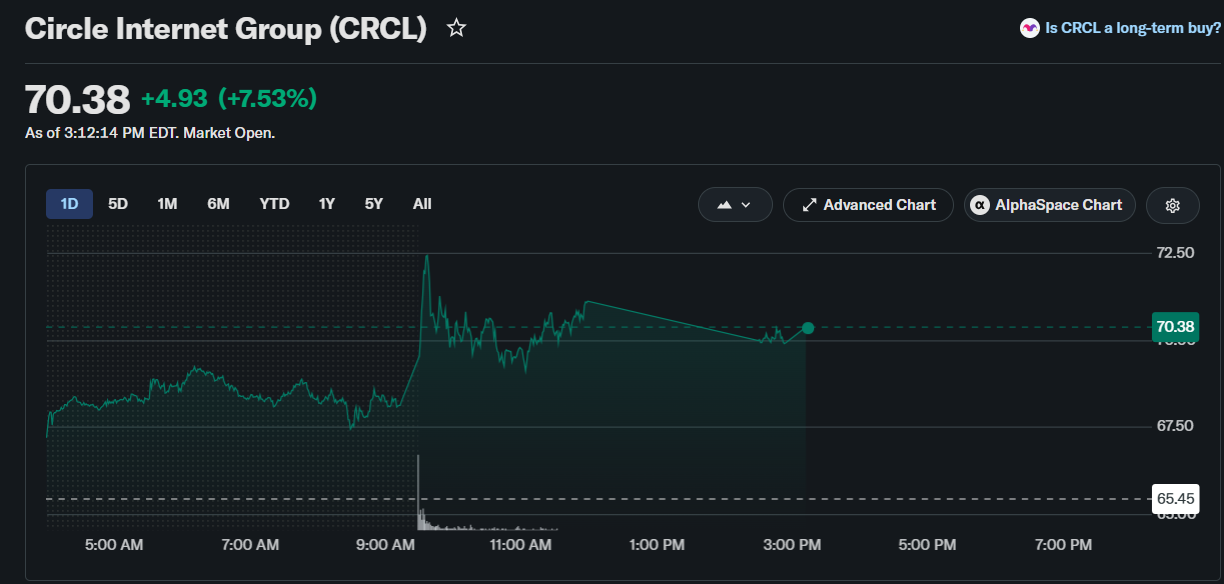Click the 70.38 price label on axis
Screen dimensions: 1224x584
[x=1175, y=327]
